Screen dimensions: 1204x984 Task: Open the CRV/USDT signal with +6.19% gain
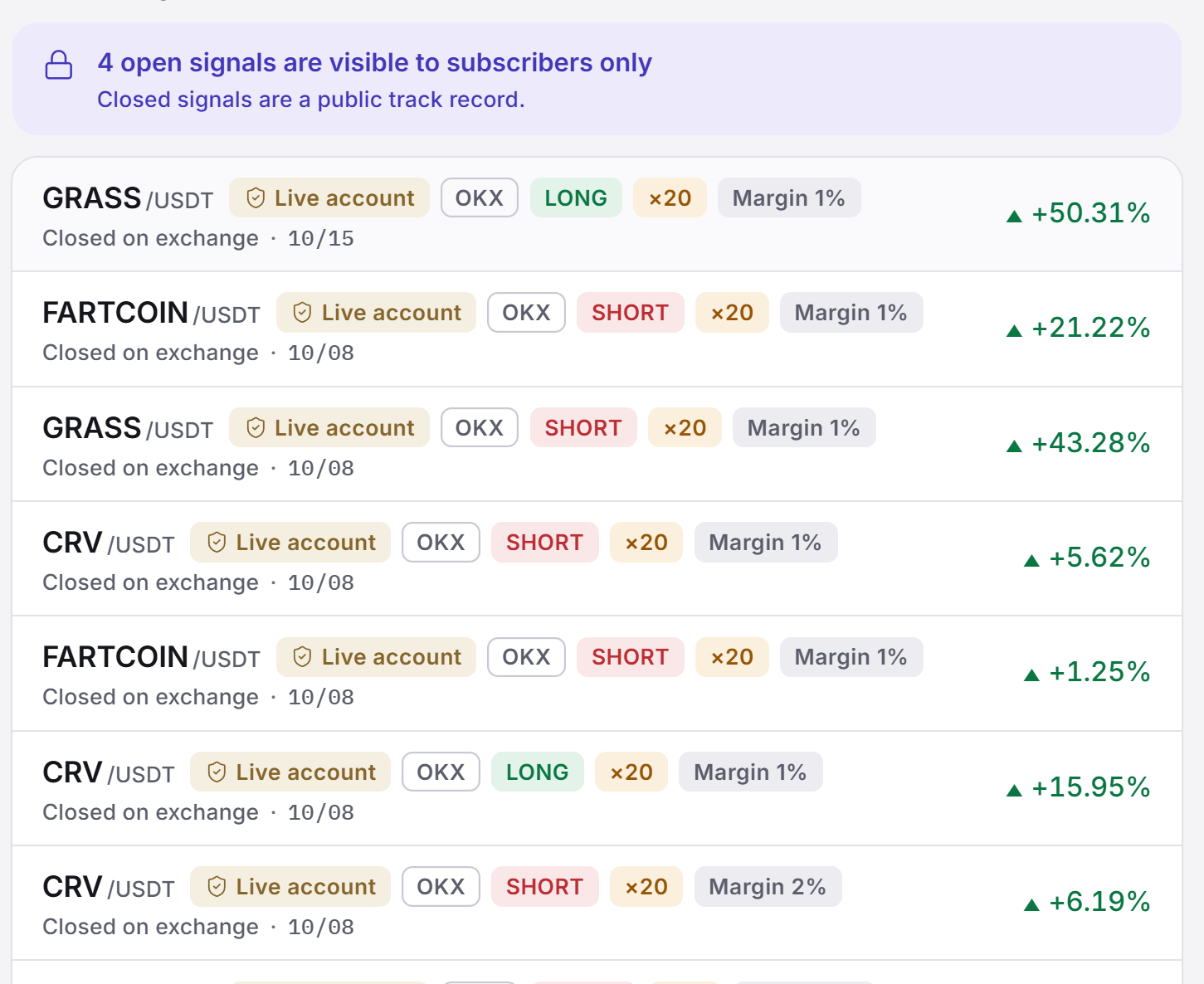pos(597,903)
